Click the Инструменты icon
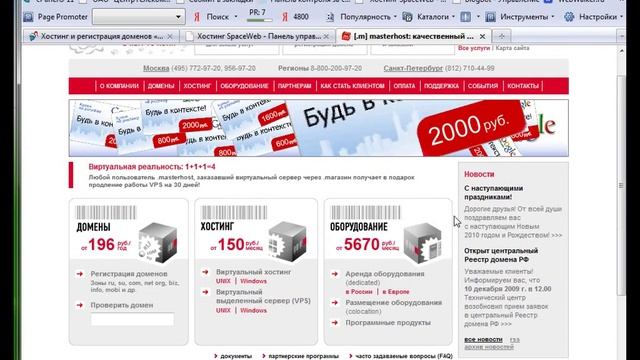640x360 pixels. [x=491, y=17]
